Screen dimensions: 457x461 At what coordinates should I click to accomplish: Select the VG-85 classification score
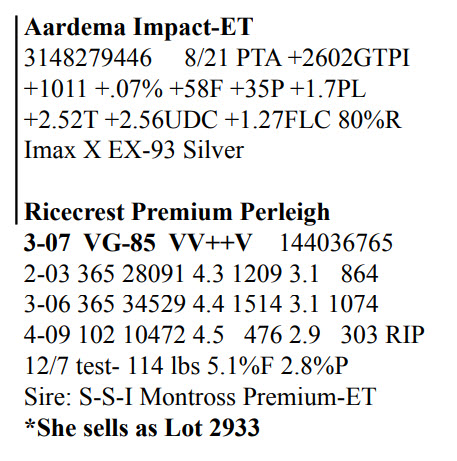click(119, 243)
